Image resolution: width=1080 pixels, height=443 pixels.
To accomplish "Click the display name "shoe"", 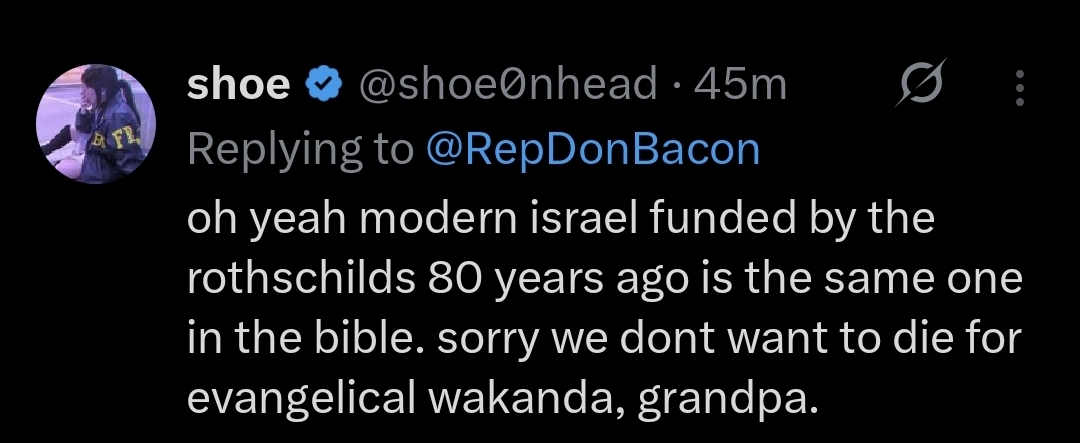I will [238, 87].
